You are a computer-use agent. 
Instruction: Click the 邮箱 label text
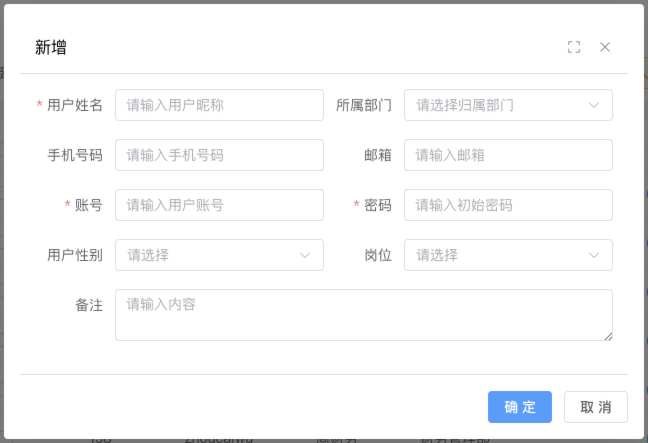(x=378, y=155)
